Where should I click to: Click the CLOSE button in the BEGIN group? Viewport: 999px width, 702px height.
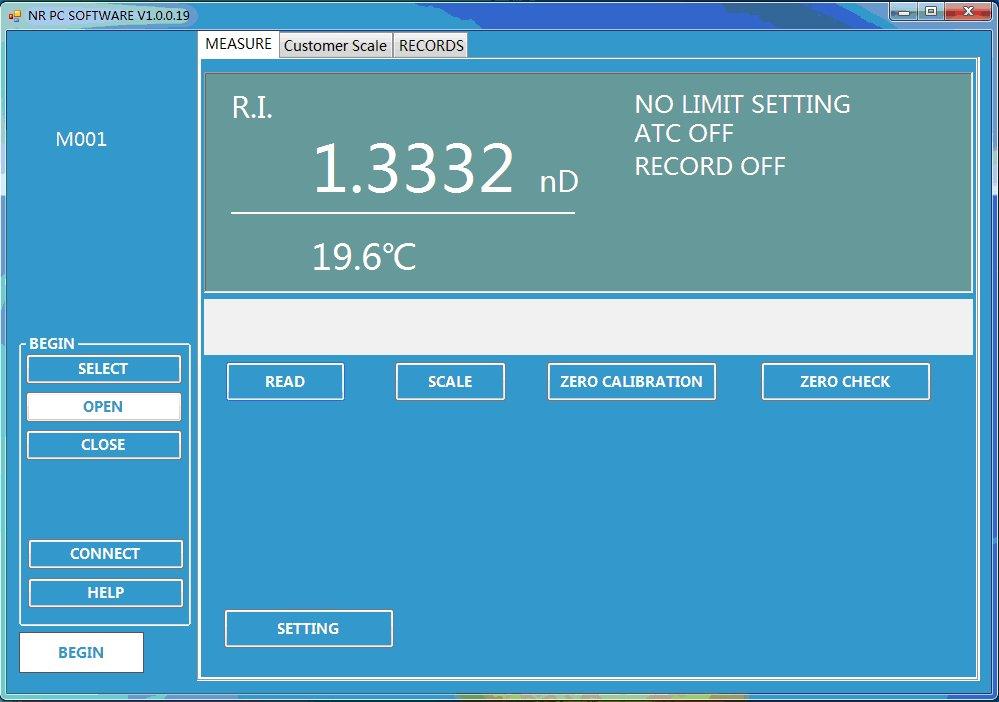[x=103, y=445]
